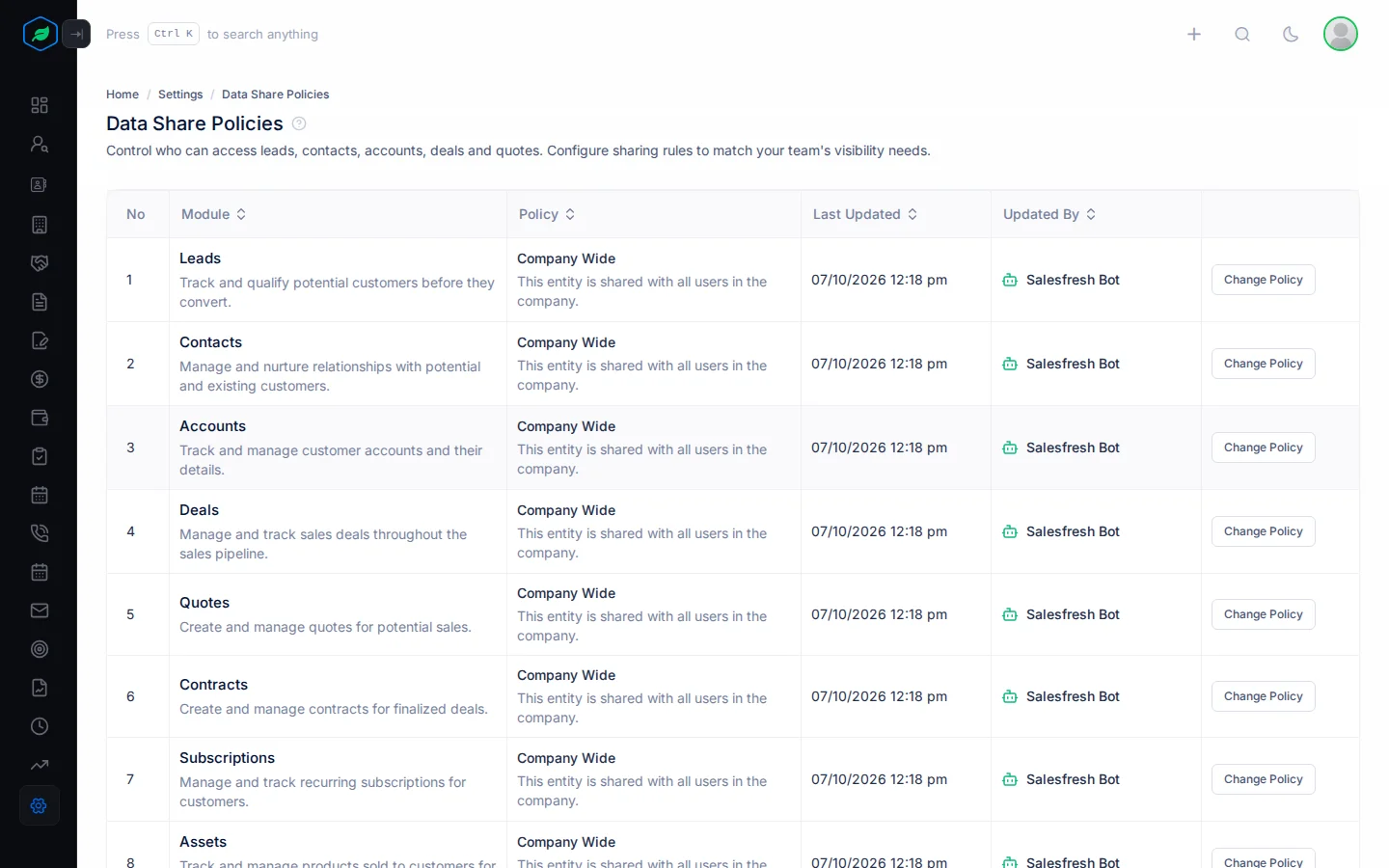1389x868 pixels.
Task: Open the contract pen-document icon in sidebar
Action: pyautogui.click(x=40, y=340)
